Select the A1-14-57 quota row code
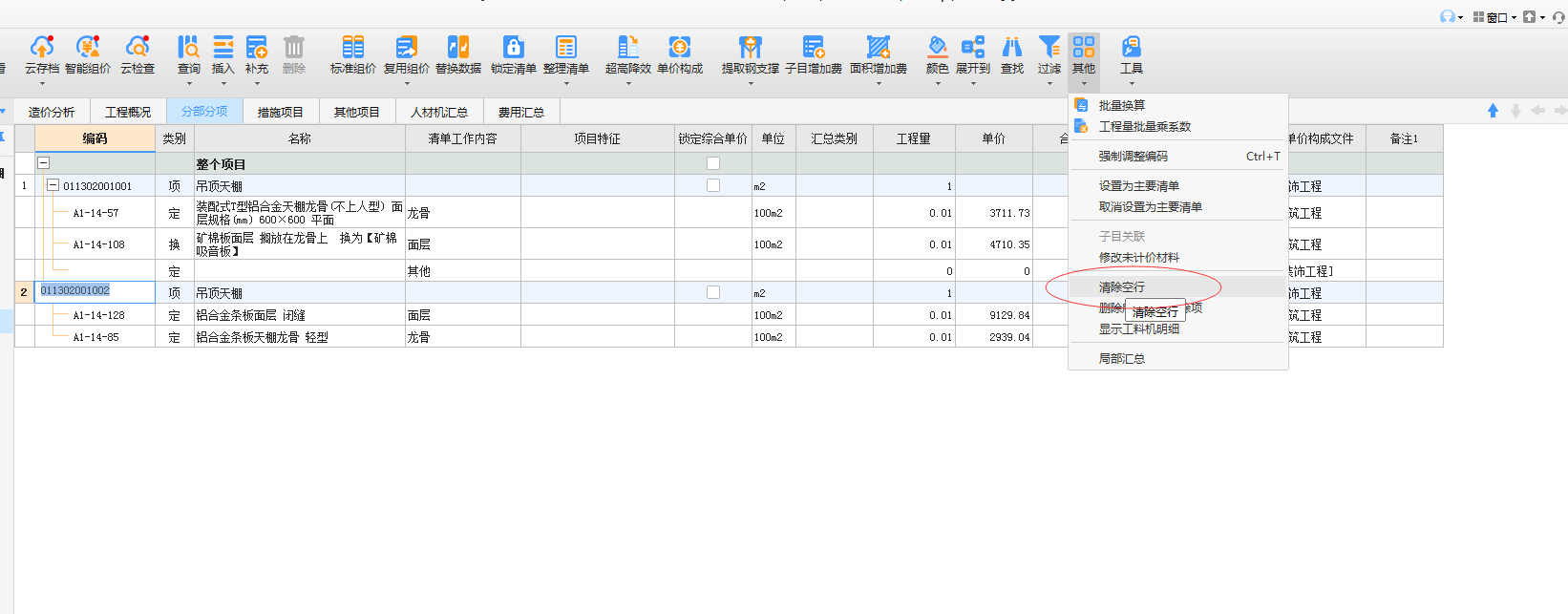Viewport: 1568px width, 614px height. click(x=95, y=213)
